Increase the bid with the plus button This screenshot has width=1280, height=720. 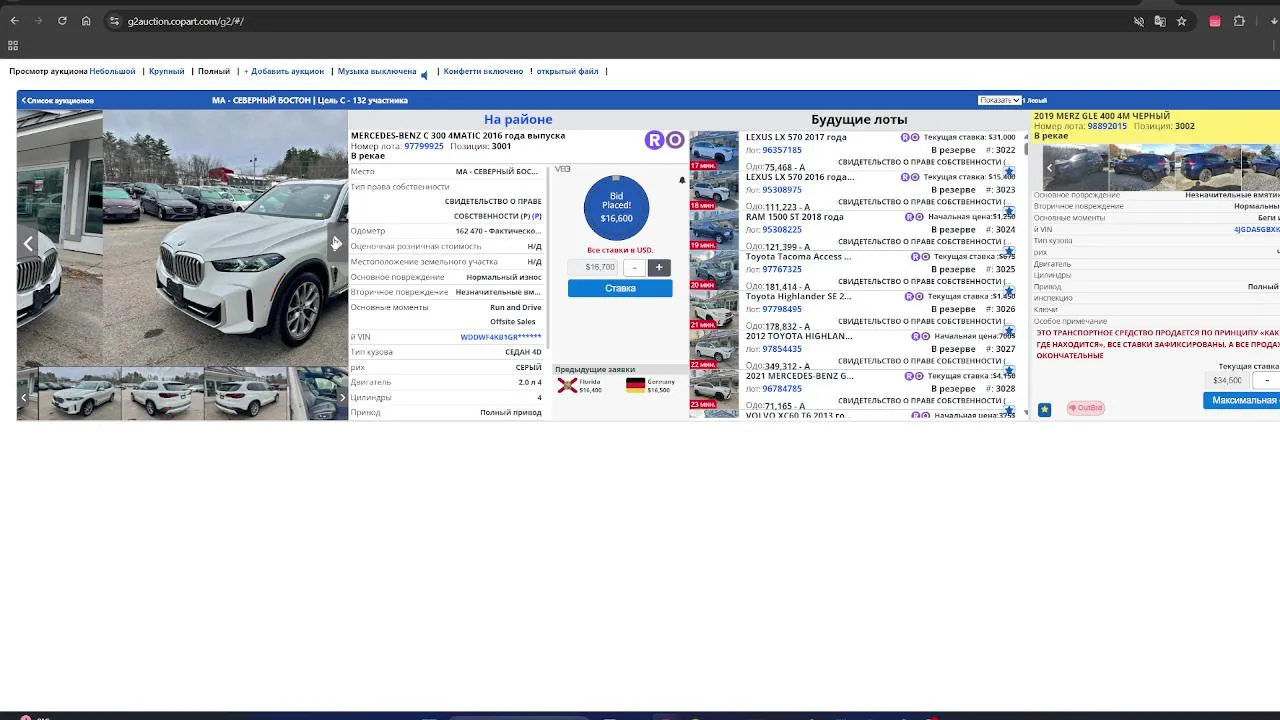tap(659, 267)
